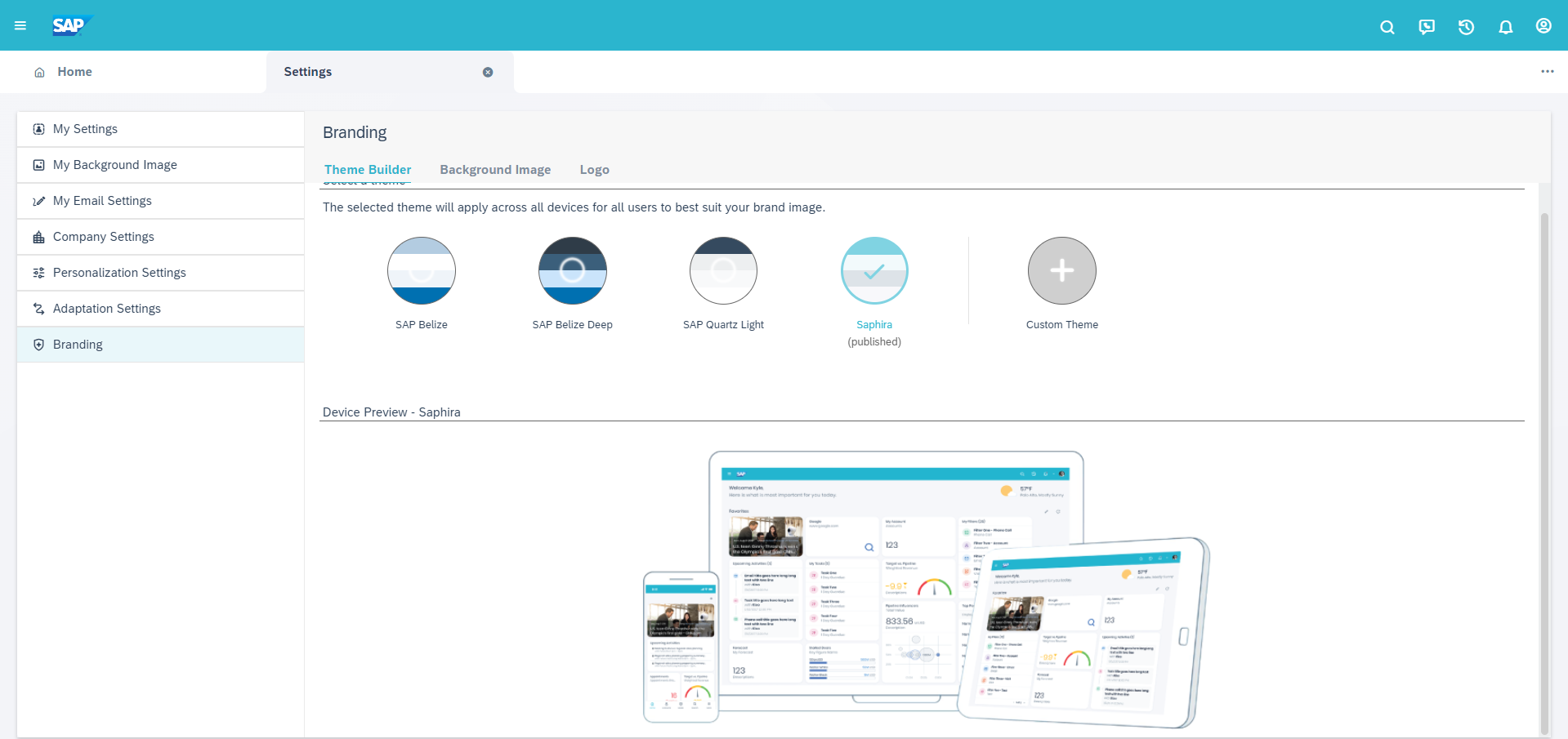Viewport: 1568px width, 739px height.
Task: Click the SAP Quartz Light label
Action: 723,325
